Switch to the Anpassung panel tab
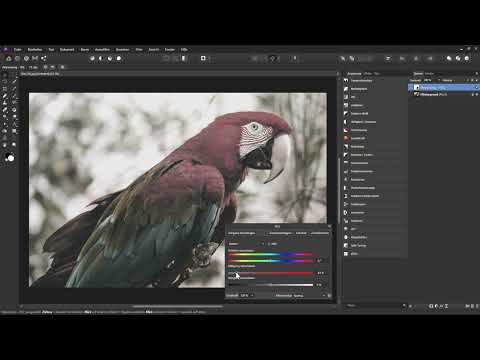Screen dimensions: 480x360 coord(354,74)
